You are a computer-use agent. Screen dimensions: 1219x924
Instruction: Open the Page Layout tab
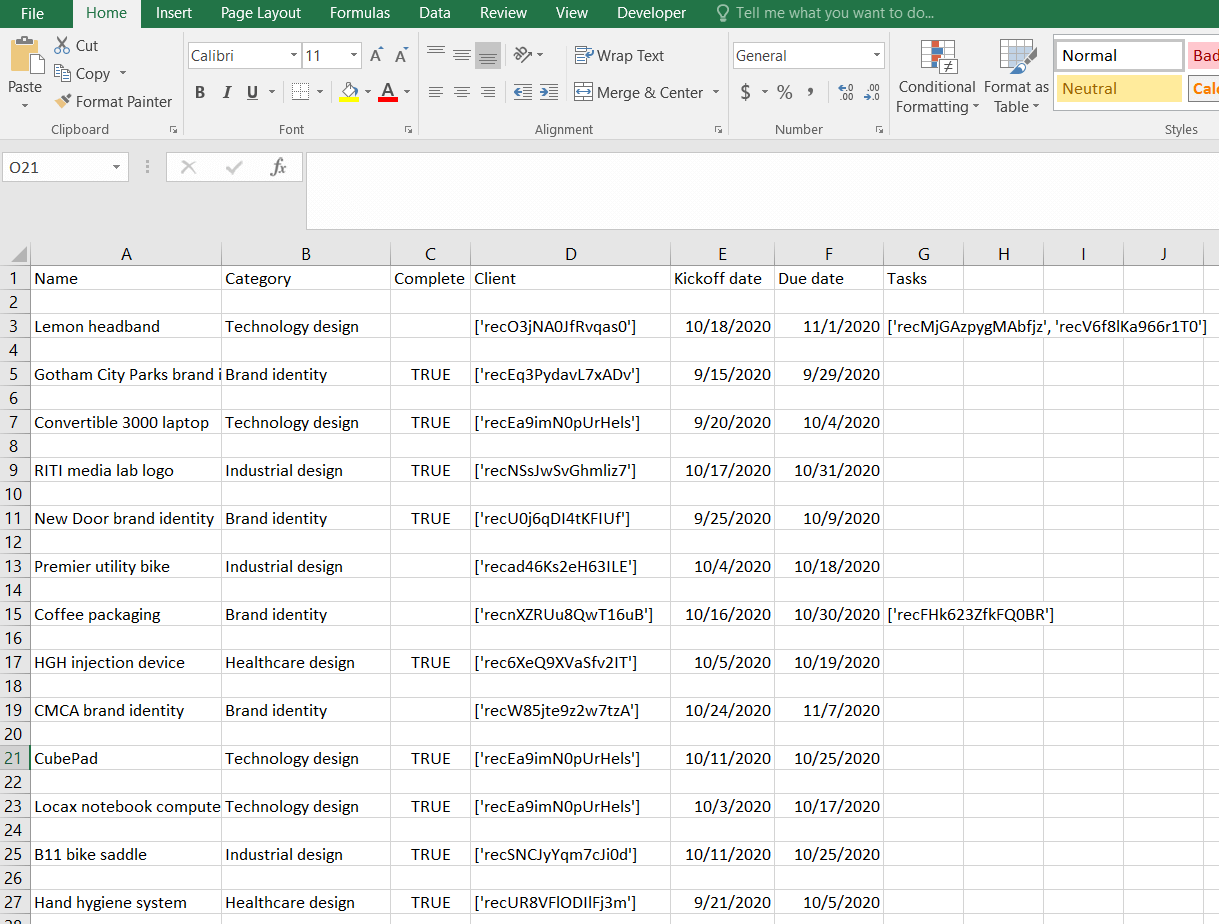click(x=261, y=13)
